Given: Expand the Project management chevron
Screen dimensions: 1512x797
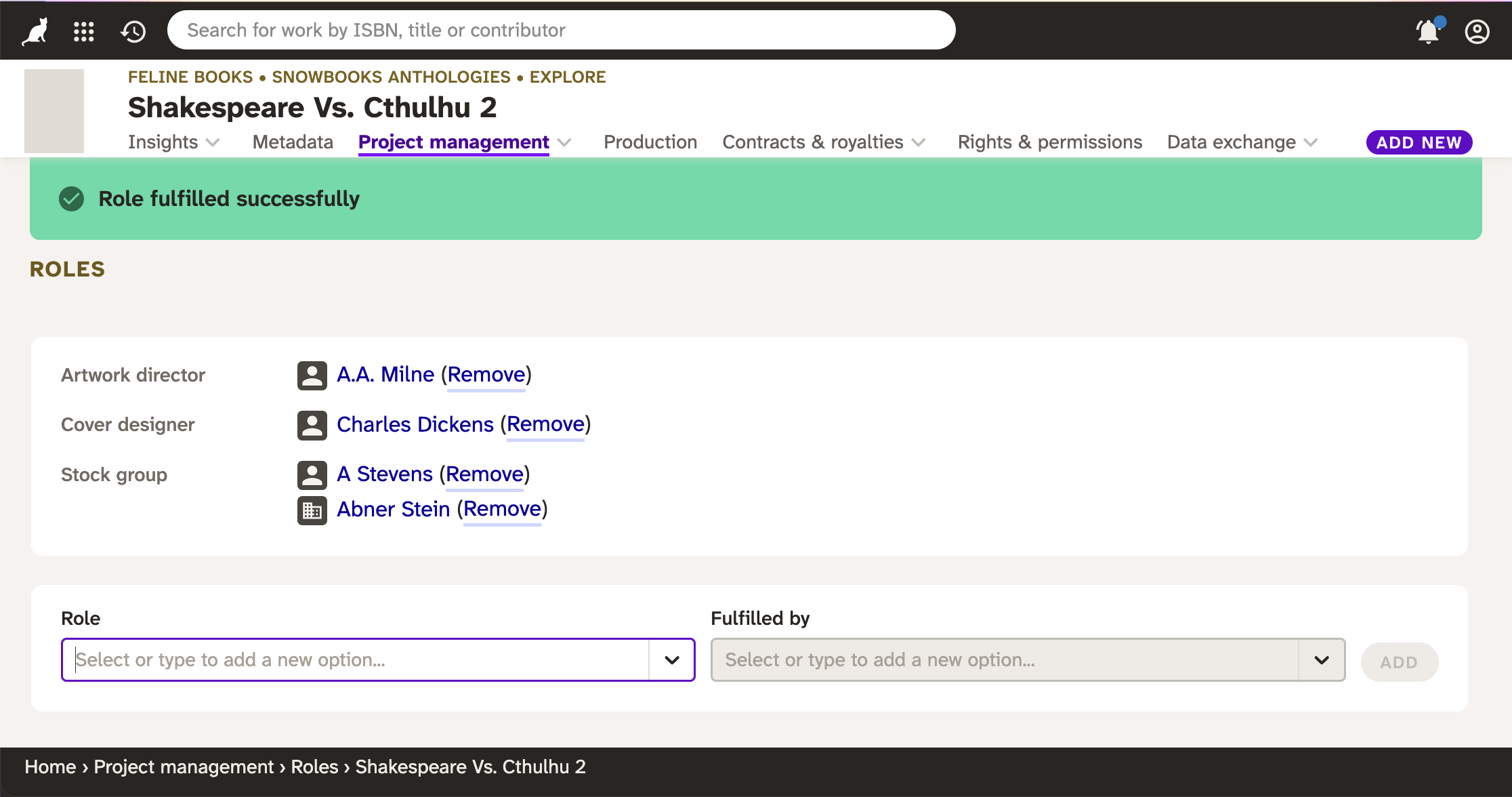Looking at the screenshot, I should pyautogui.click(x=564, y=142).
